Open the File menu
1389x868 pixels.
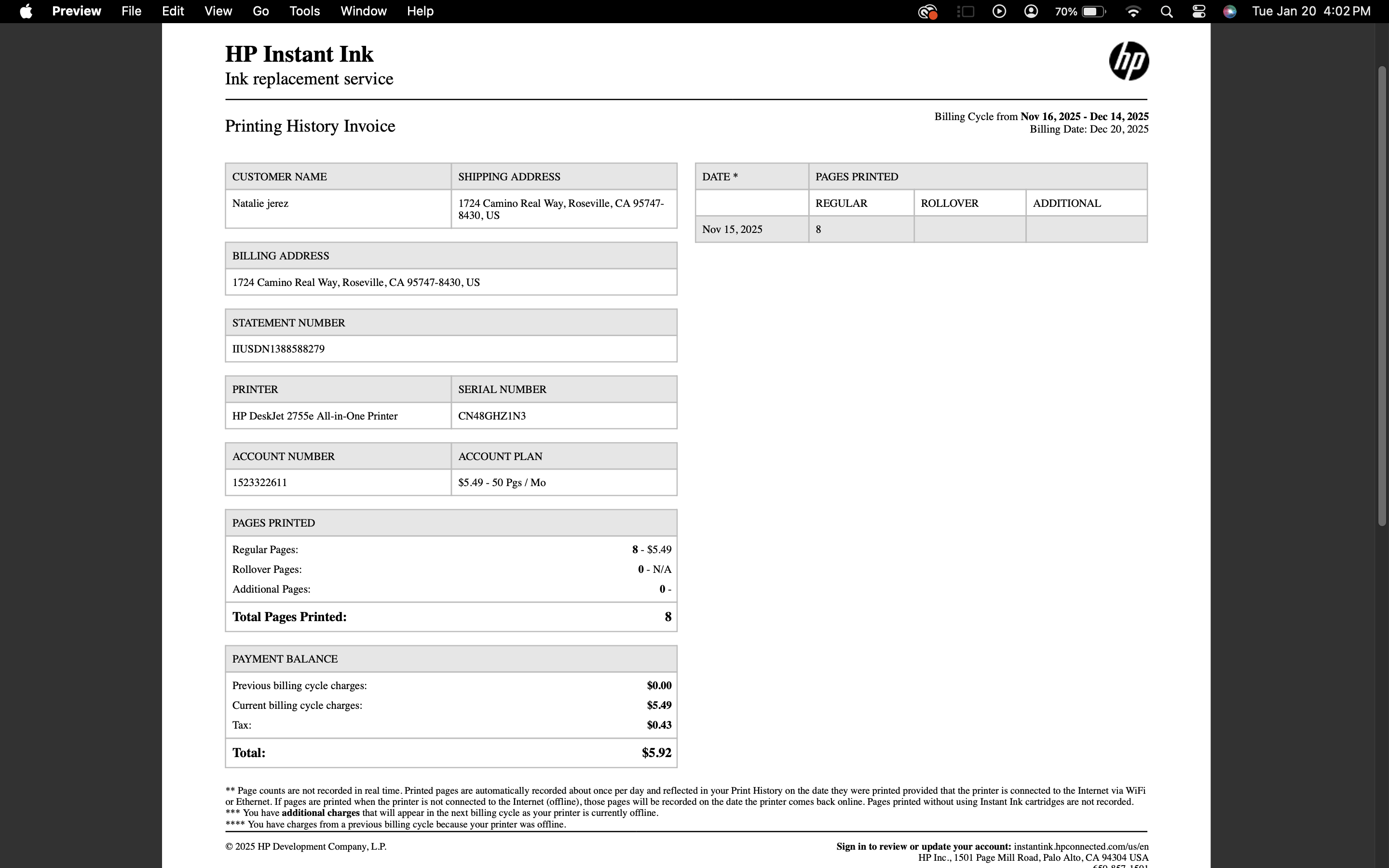(132, 12)
